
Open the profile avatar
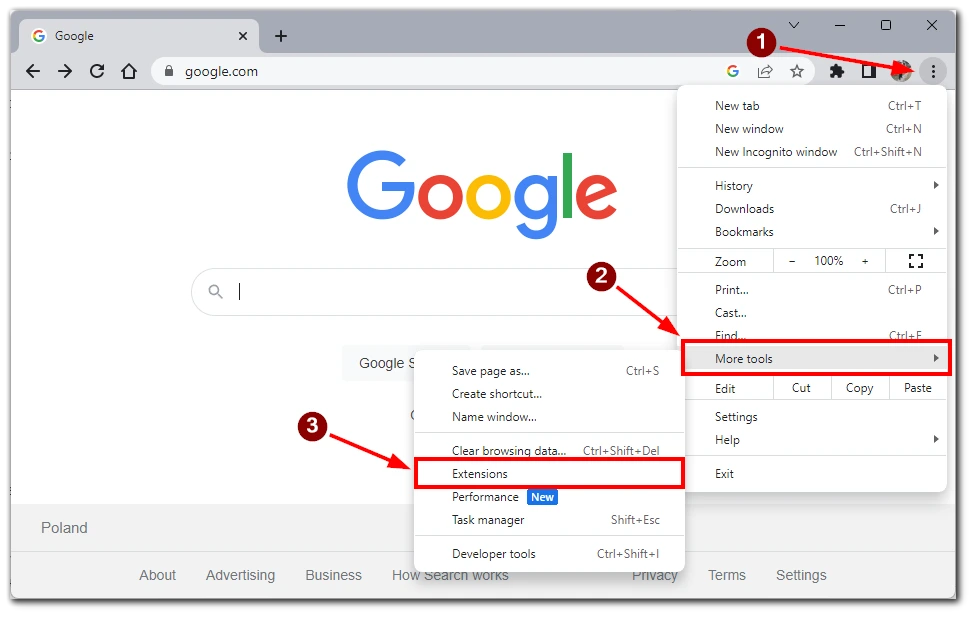901,71
